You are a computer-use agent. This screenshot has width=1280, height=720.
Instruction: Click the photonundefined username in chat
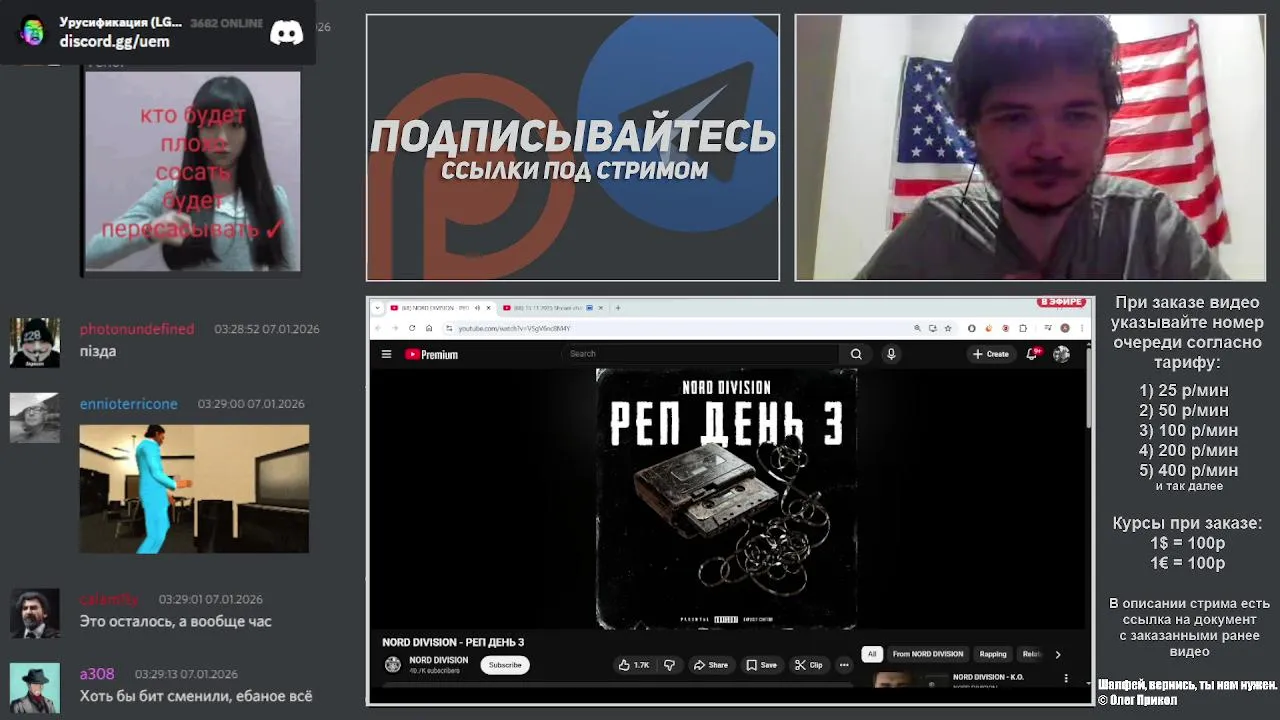click(x=137, y=329)
